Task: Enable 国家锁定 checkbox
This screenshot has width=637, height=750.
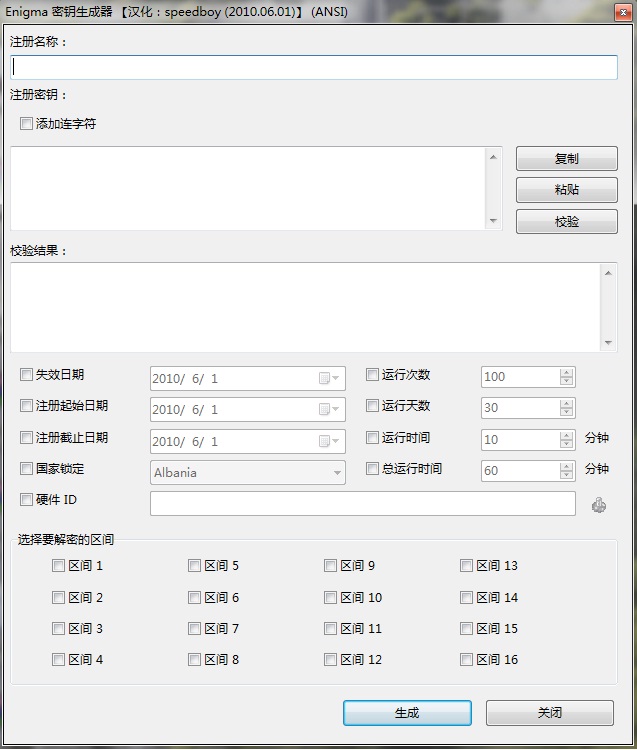Action: coord(26,468)
